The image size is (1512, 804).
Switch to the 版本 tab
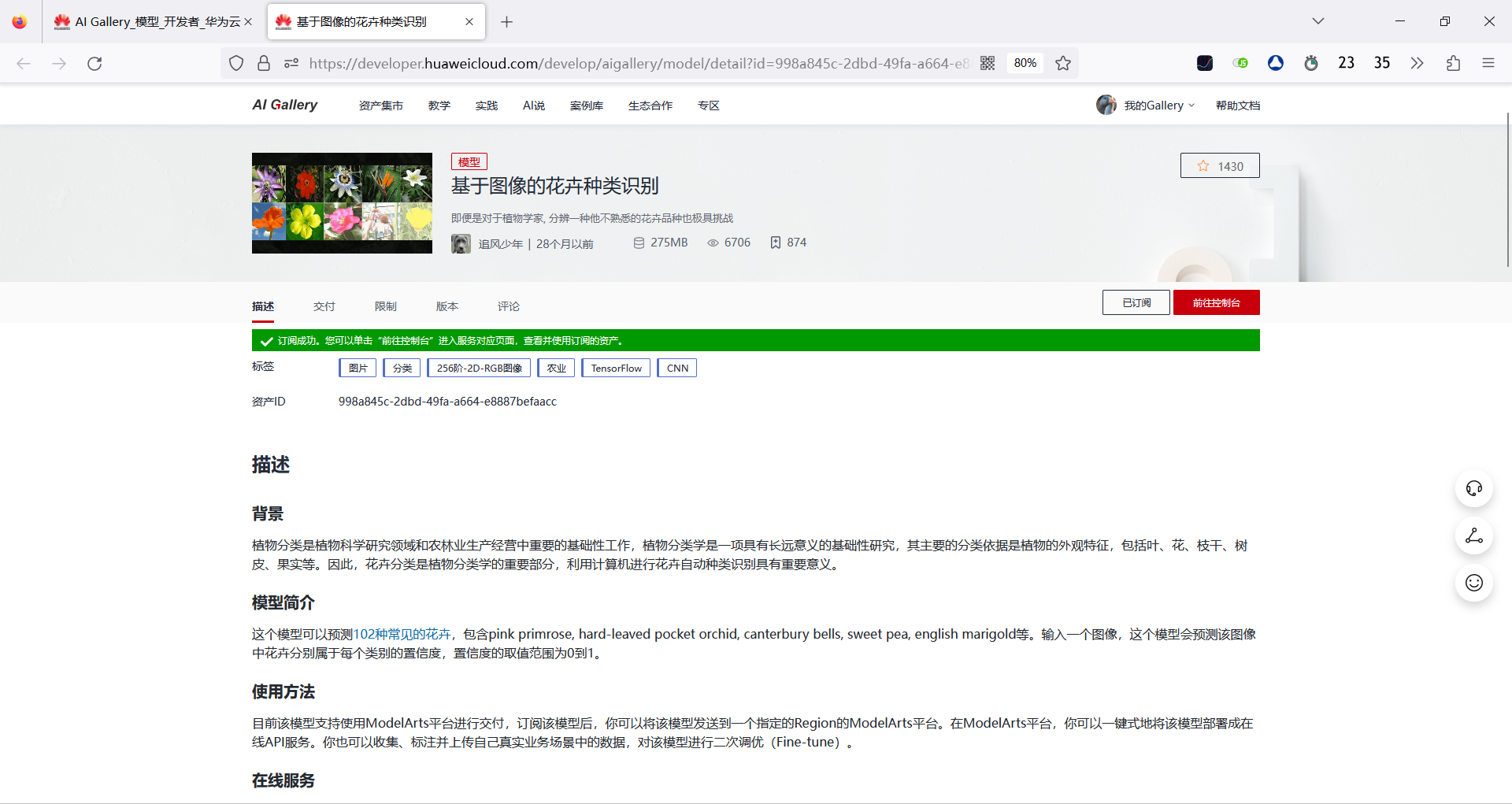[447, 306]
